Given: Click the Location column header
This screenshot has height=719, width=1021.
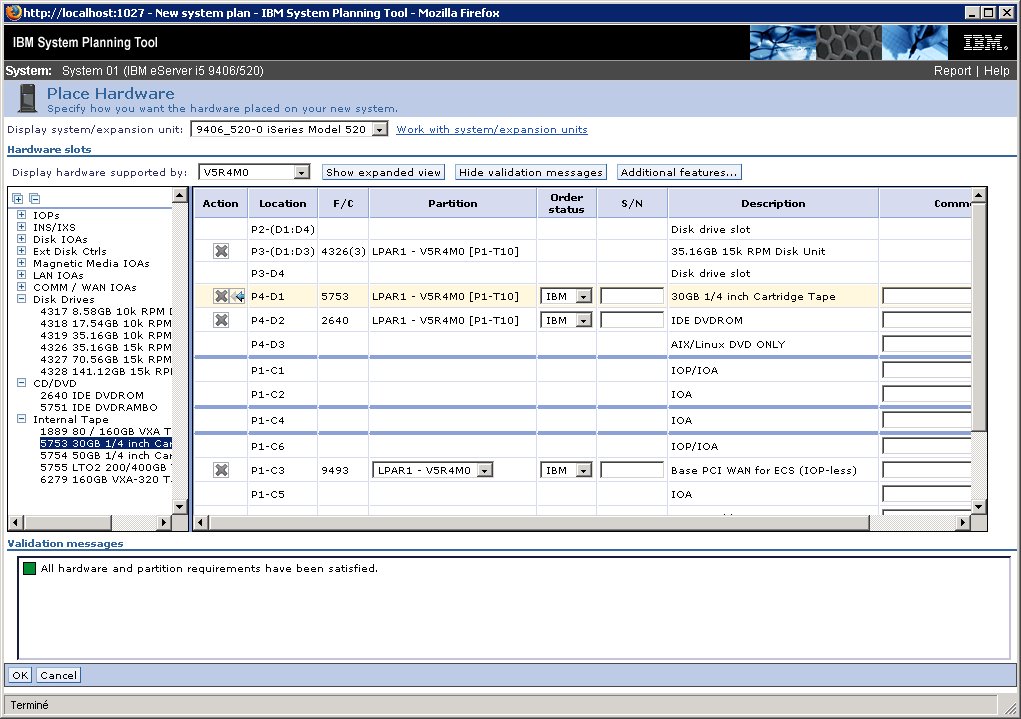Looking at the screenshot, I should point(283,203).
